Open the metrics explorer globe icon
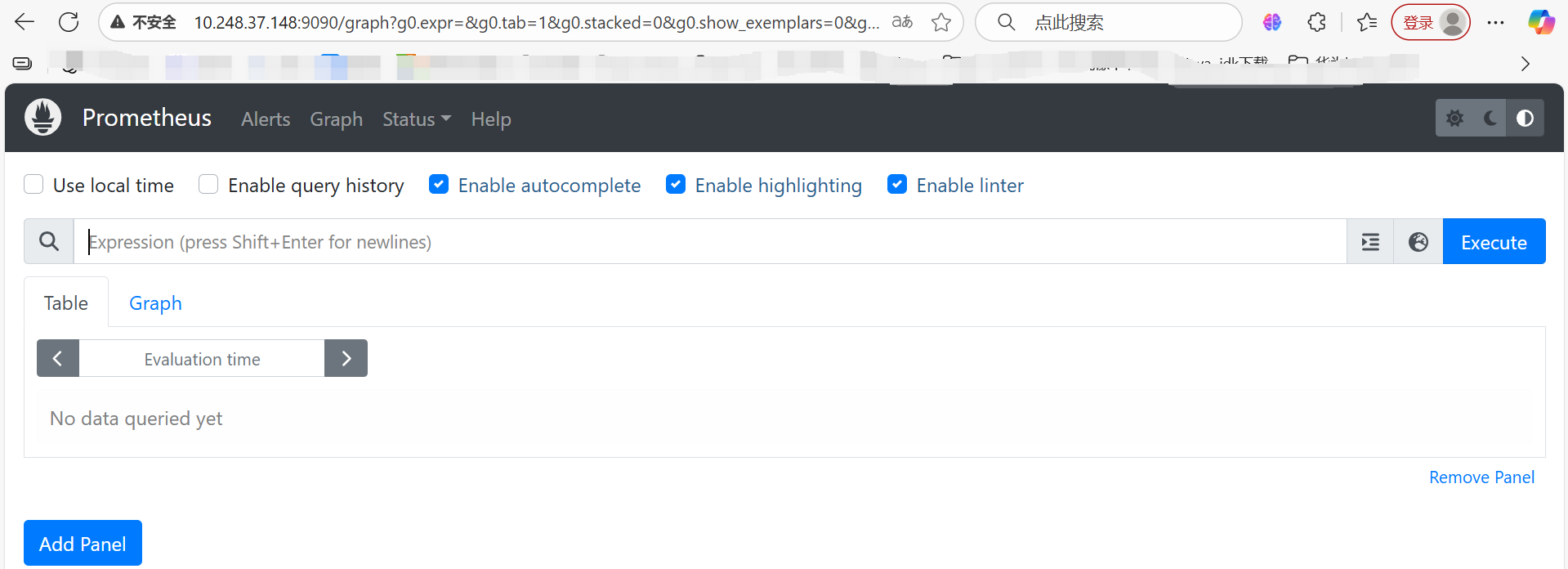 point(1418,241)
